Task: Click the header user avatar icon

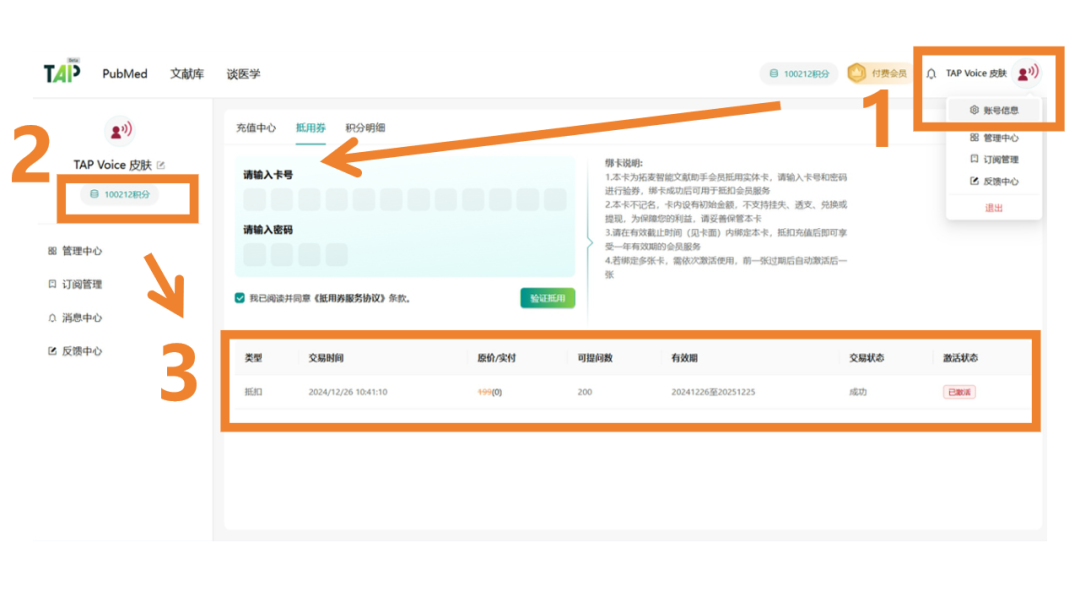Action: pyautogui.click(x=1027, y=72)
